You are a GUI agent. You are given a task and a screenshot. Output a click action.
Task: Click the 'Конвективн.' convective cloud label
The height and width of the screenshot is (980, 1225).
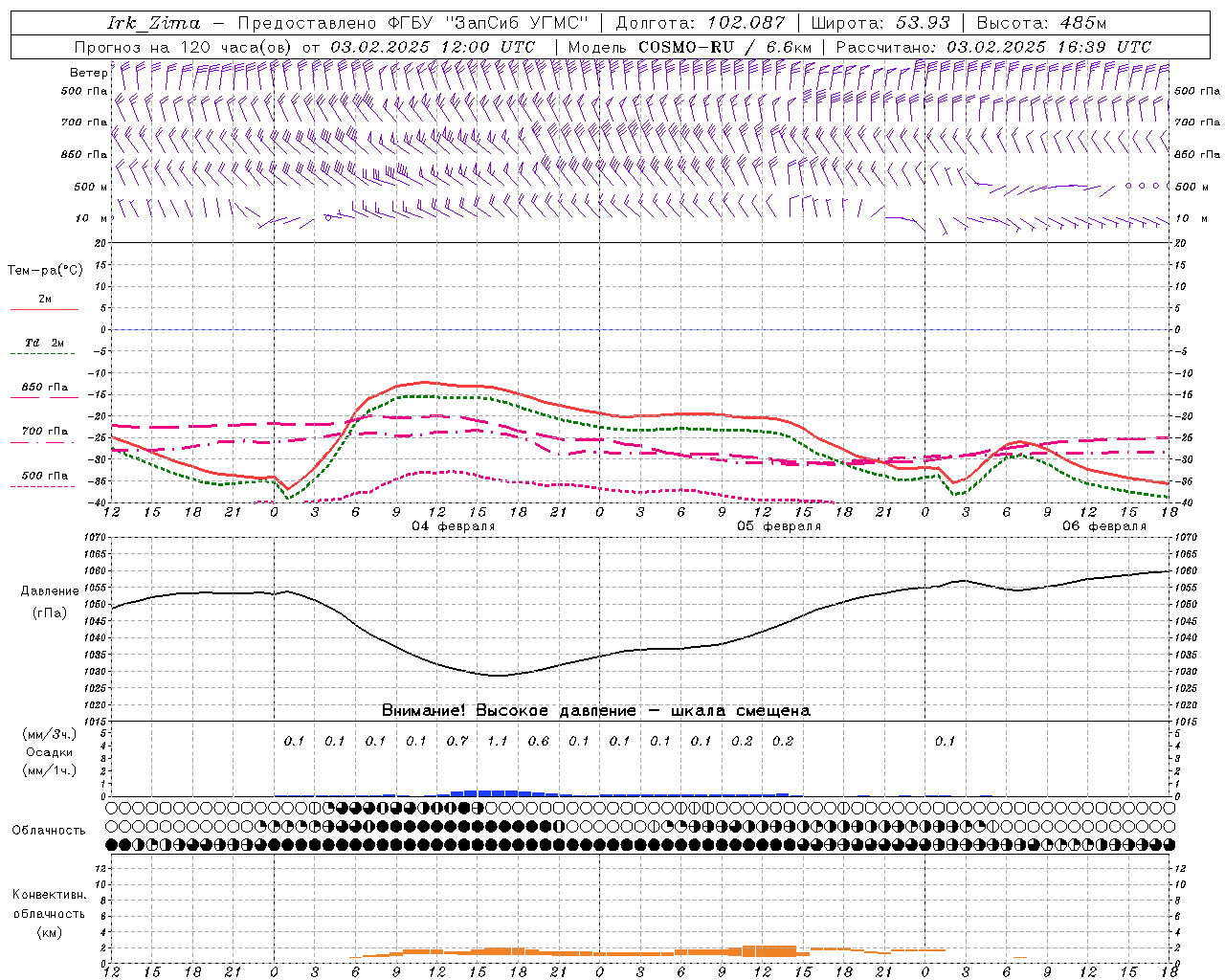click(49, 895)
